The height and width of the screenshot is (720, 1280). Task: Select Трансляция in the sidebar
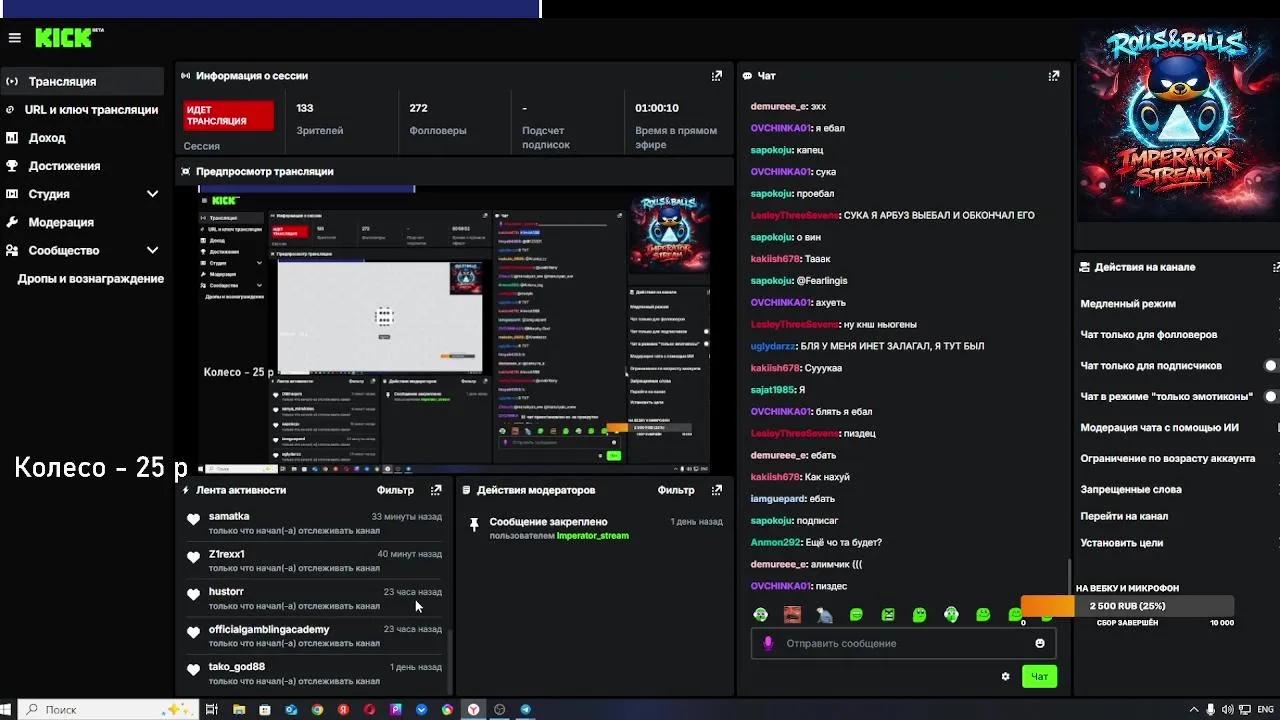click(82, 82)
